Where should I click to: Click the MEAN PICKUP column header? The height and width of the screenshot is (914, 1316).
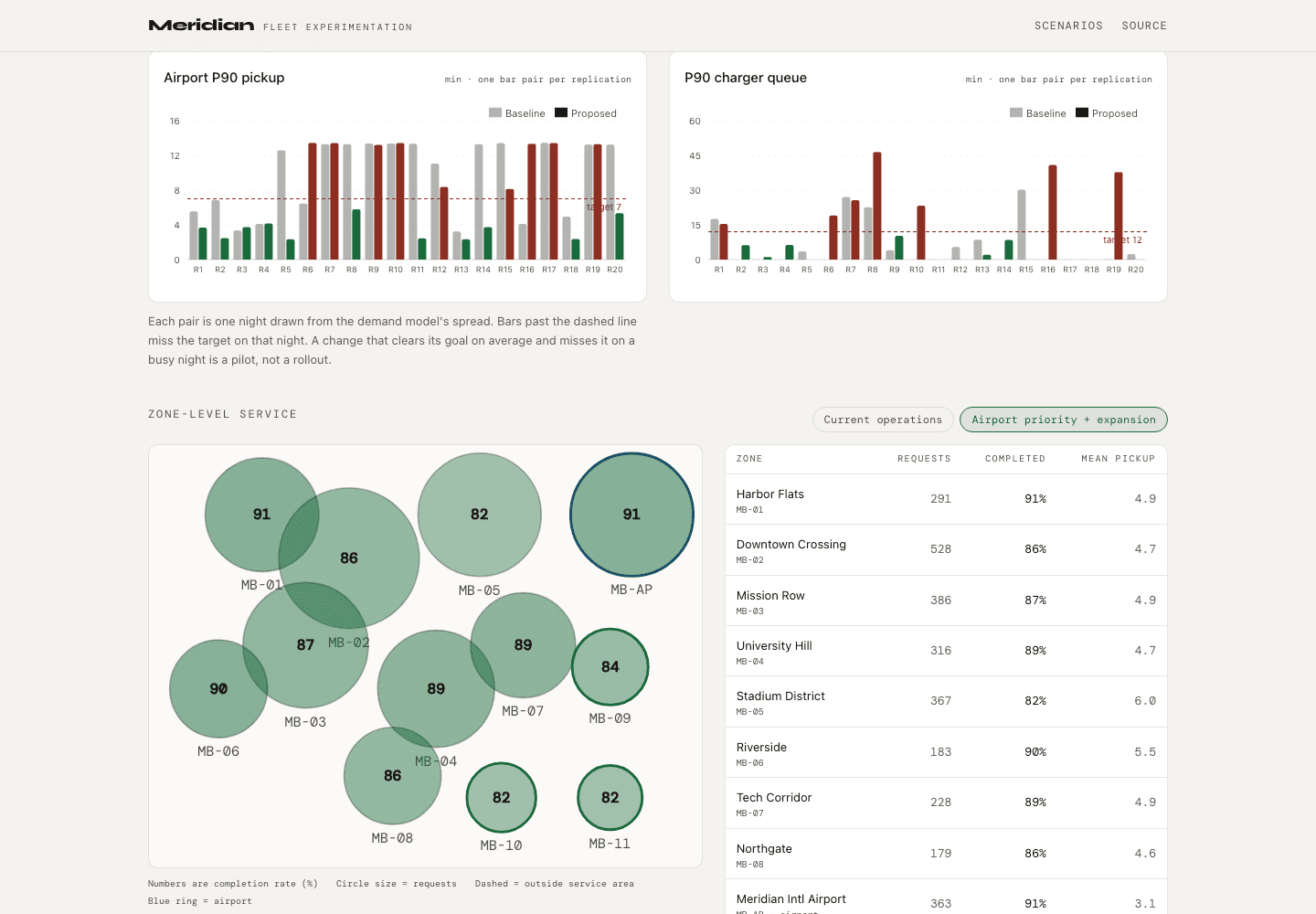point(1118,459)
